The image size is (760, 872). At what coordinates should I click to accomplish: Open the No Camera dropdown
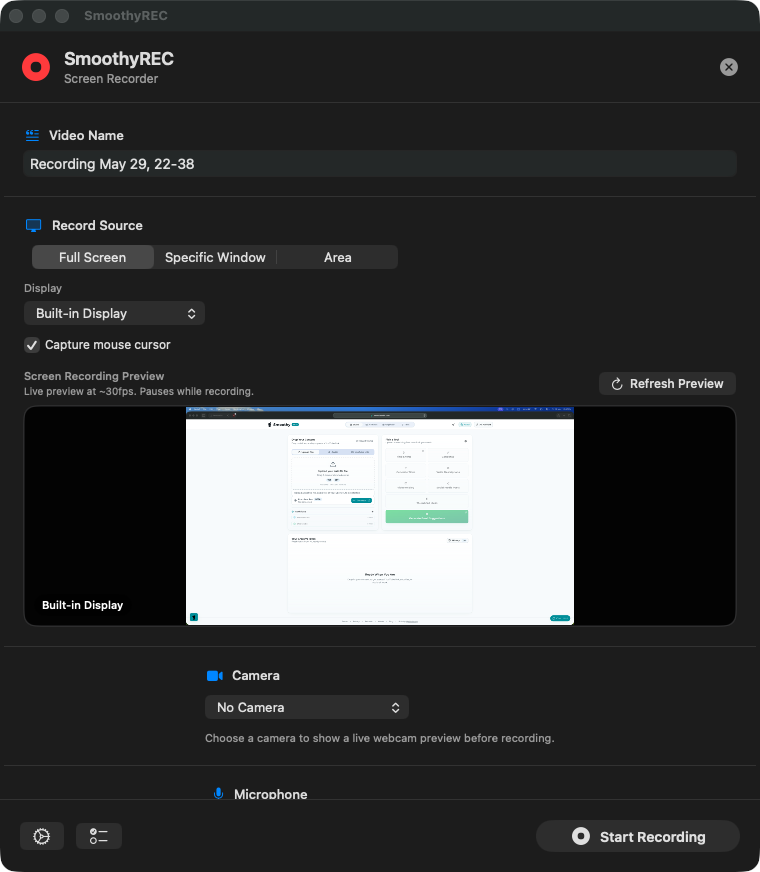tap(307, 707)
